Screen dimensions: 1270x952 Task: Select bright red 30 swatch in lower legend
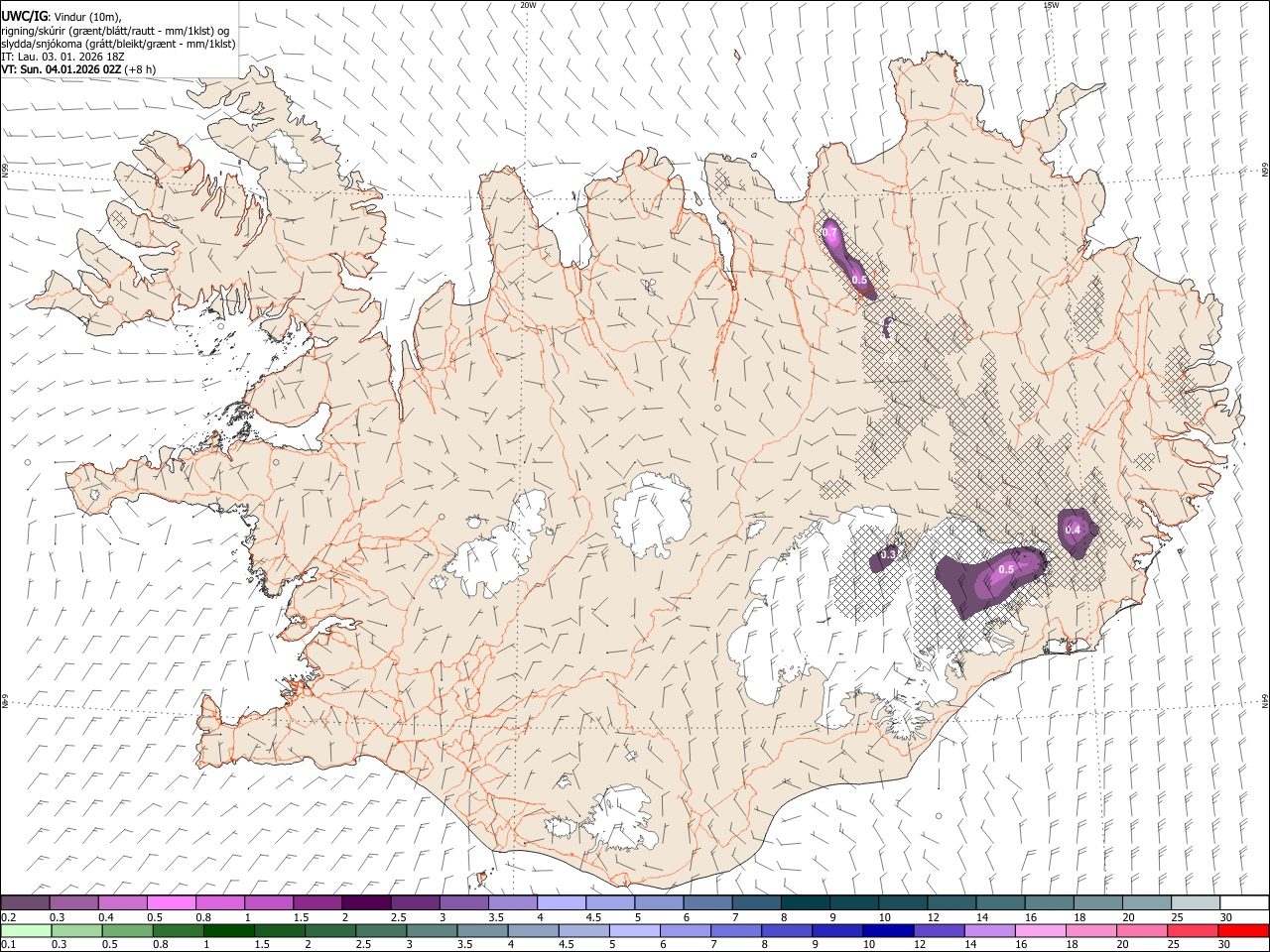point(1242,930)
